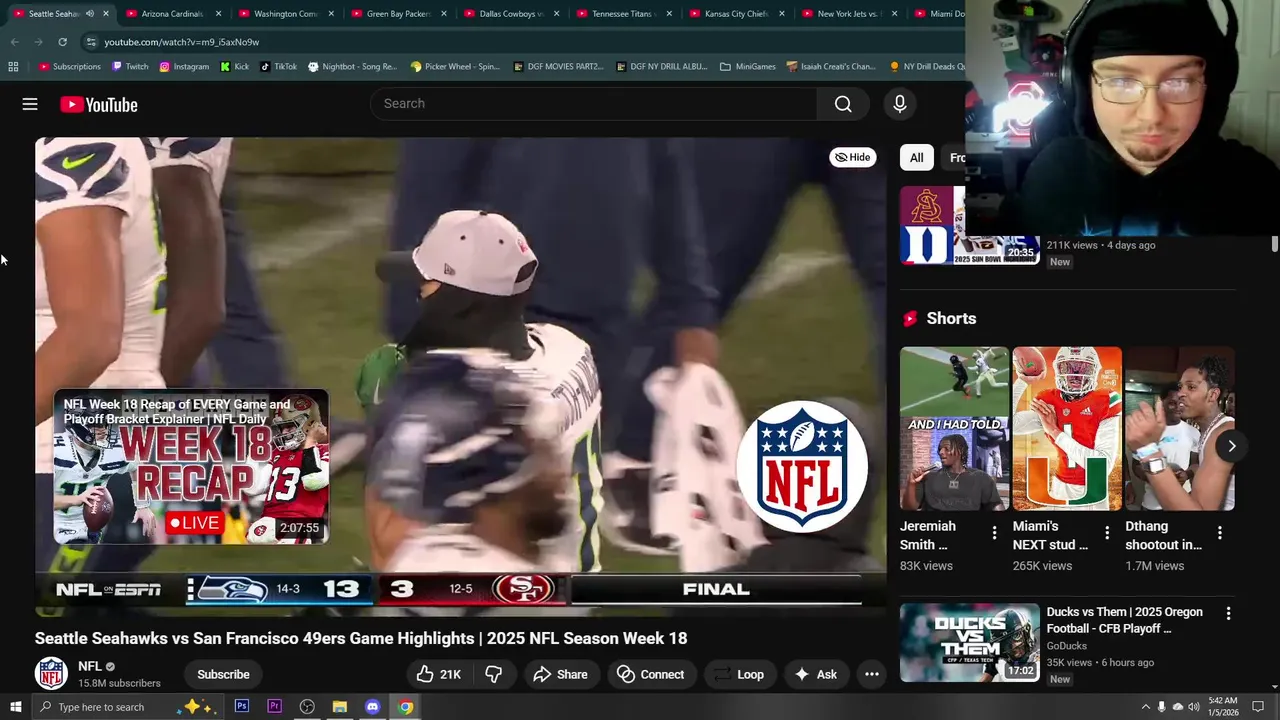Switch to the Kansas City Chiefs tab
This screenshot has height=720, width=1280.
coord(735,14)
